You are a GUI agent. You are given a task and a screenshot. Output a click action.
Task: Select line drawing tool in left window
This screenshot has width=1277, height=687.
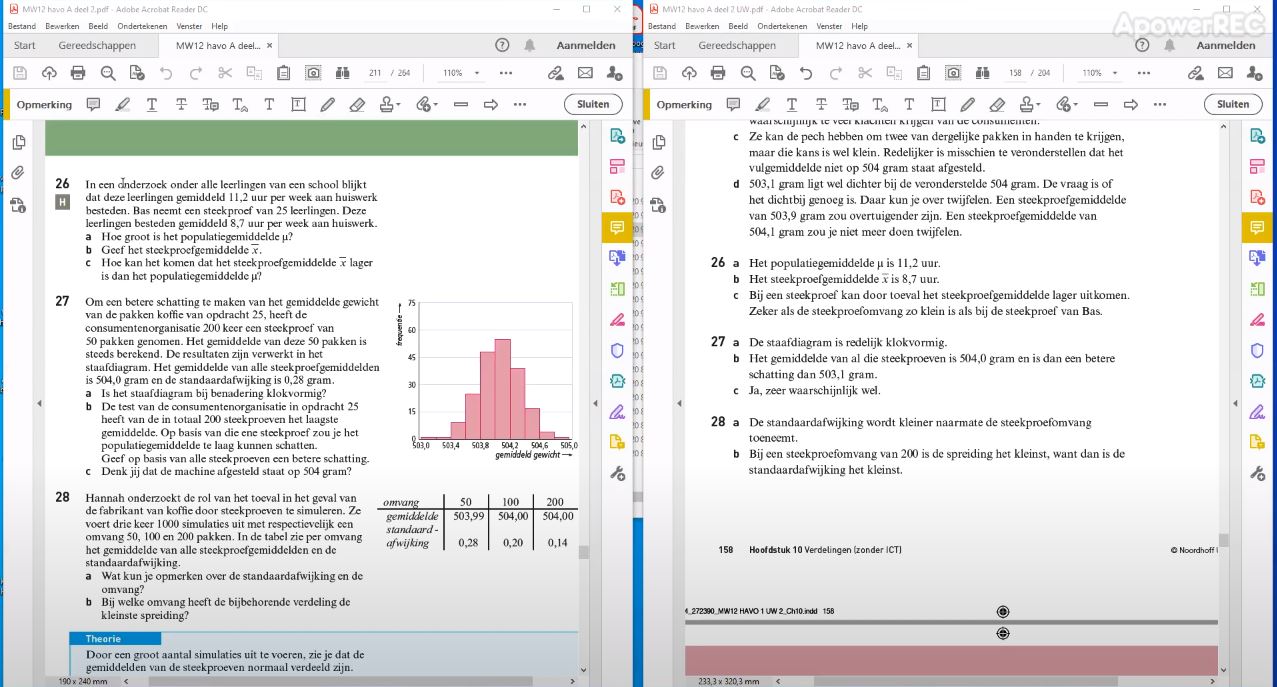click(x=461, y=104)
